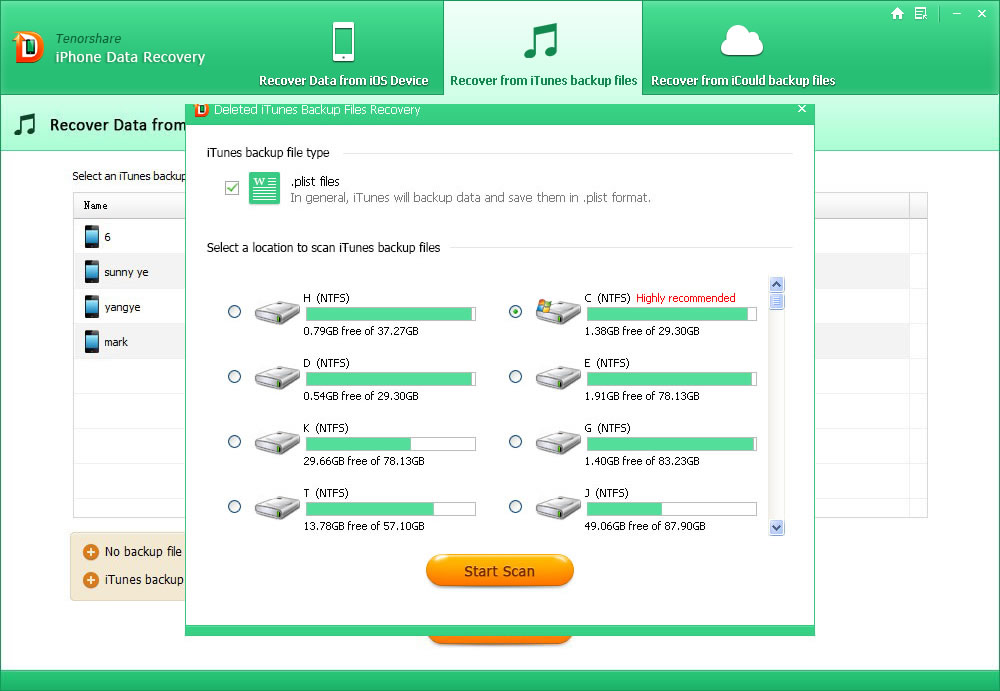Screen dimensions: 1000x691
Task: Click the iPhone icon beside 'mark'
Action: point(92,341)
